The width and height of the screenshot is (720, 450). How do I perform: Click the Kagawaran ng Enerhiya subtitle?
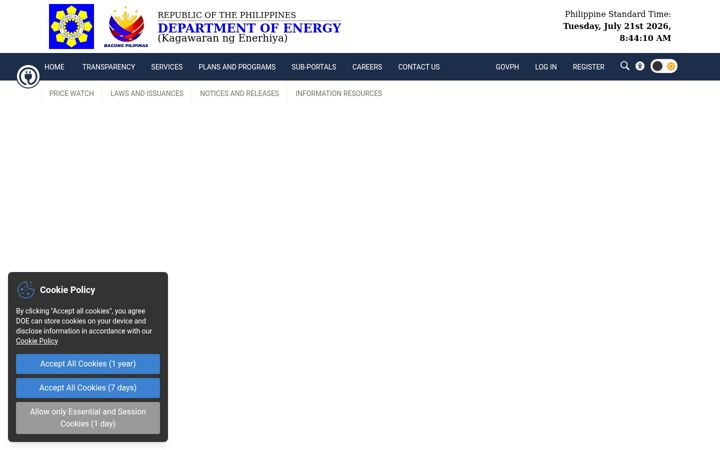pos(222,38)
